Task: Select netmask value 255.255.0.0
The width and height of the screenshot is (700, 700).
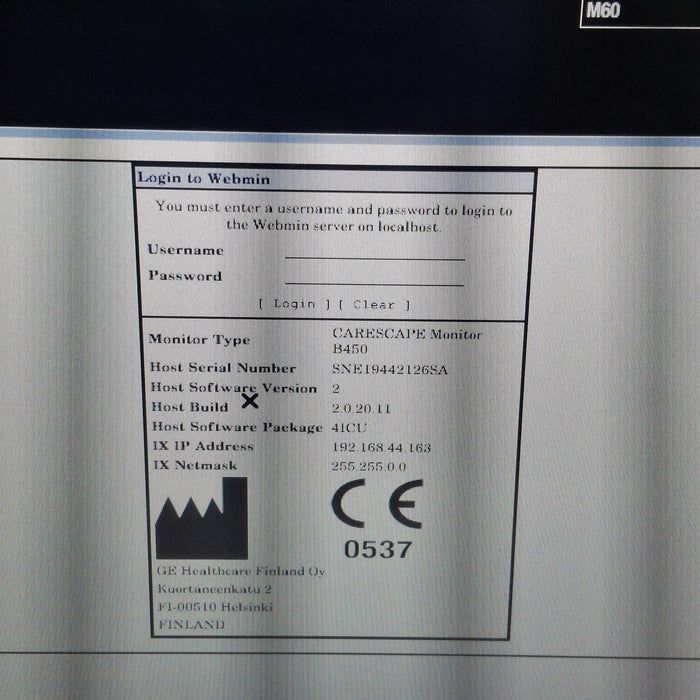Action: pyautogui.click(x=369, y=467)
